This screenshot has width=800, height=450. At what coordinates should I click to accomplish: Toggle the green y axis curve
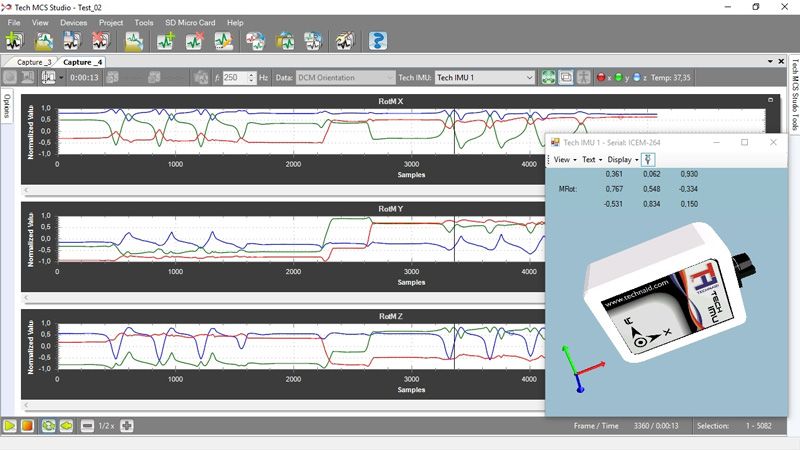click(x=620, y=77)
